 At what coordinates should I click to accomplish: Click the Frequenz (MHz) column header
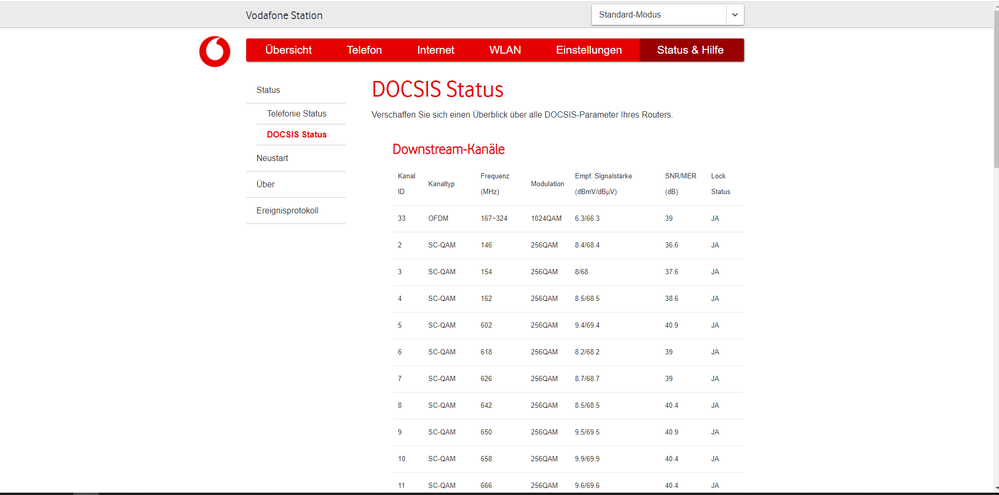tap(495, 183)
